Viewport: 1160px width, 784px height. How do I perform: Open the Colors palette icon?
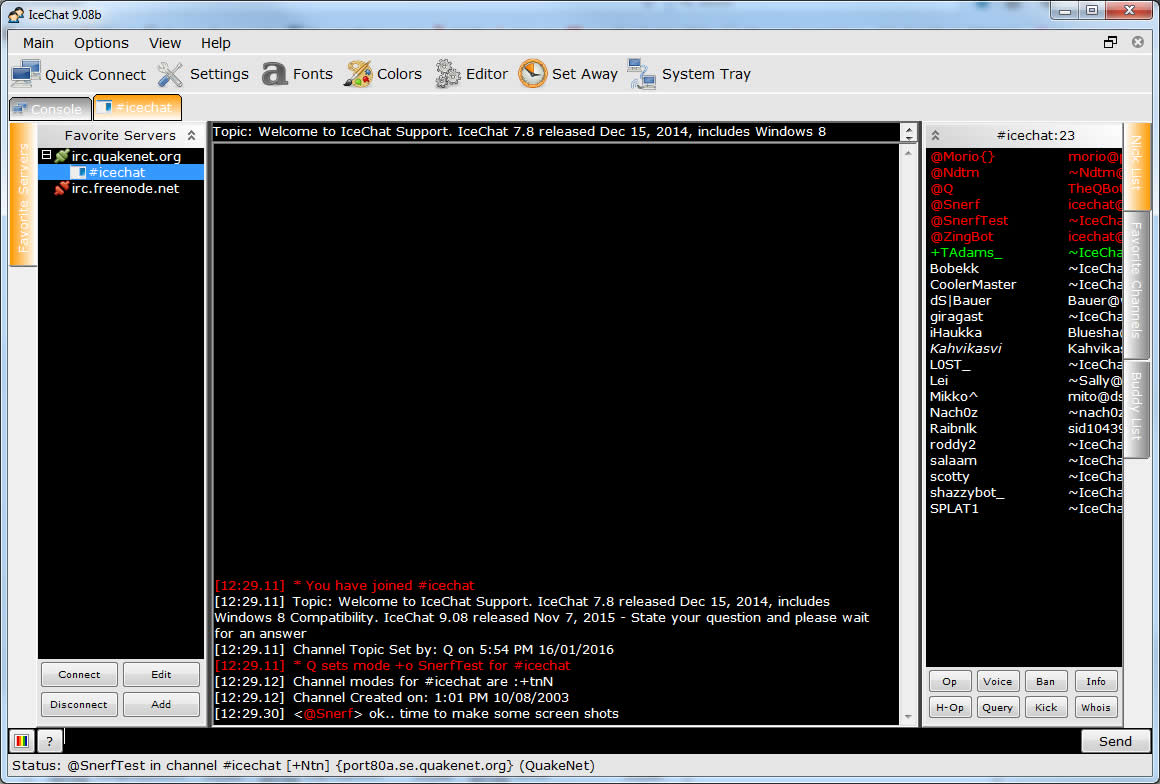(358, 74)
